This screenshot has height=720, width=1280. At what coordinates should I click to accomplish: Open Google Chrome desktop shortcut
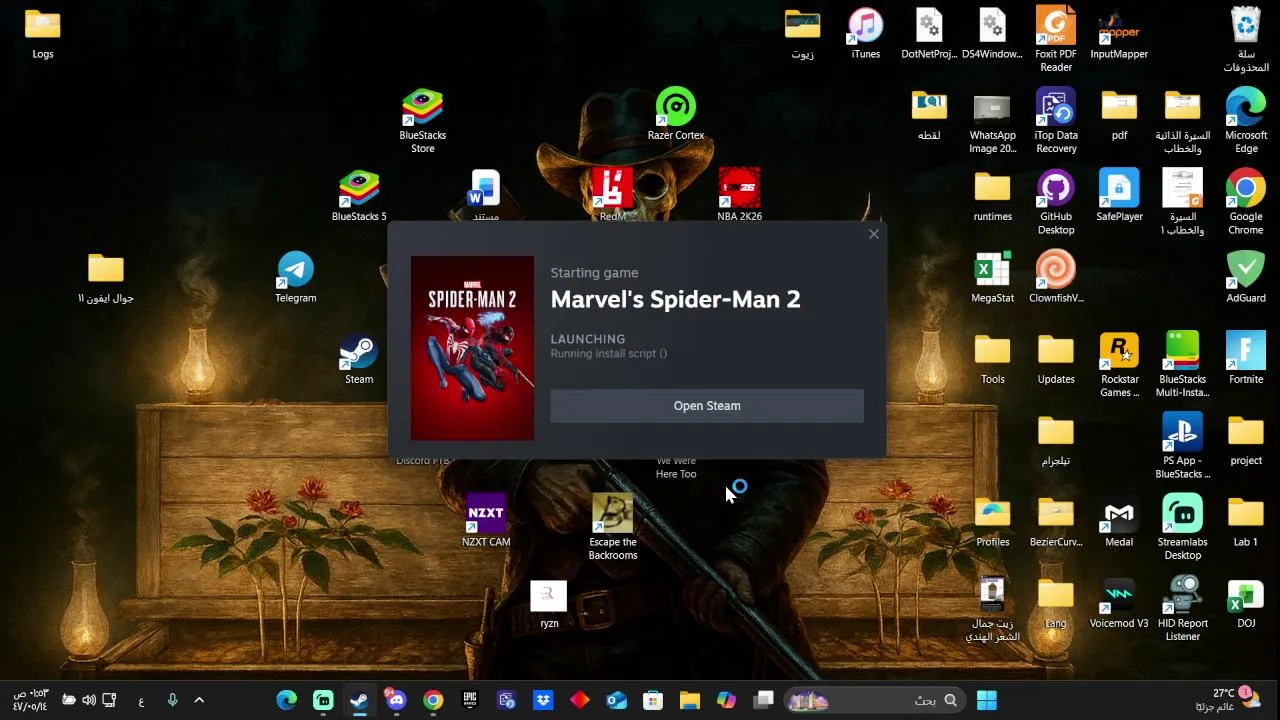click(x=1246, y=201)
